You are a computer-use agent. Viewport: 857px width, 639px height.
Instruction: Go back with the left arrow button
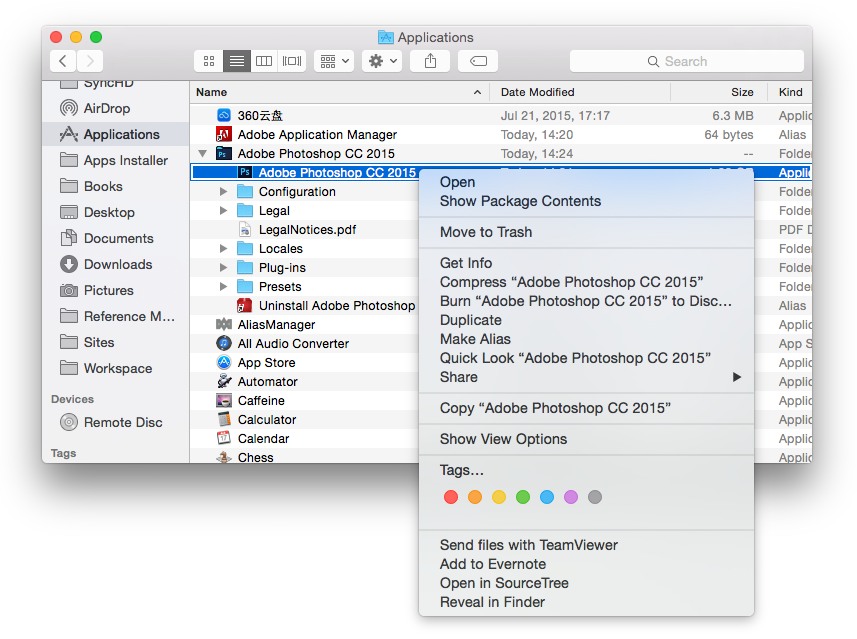click(63, 61)
